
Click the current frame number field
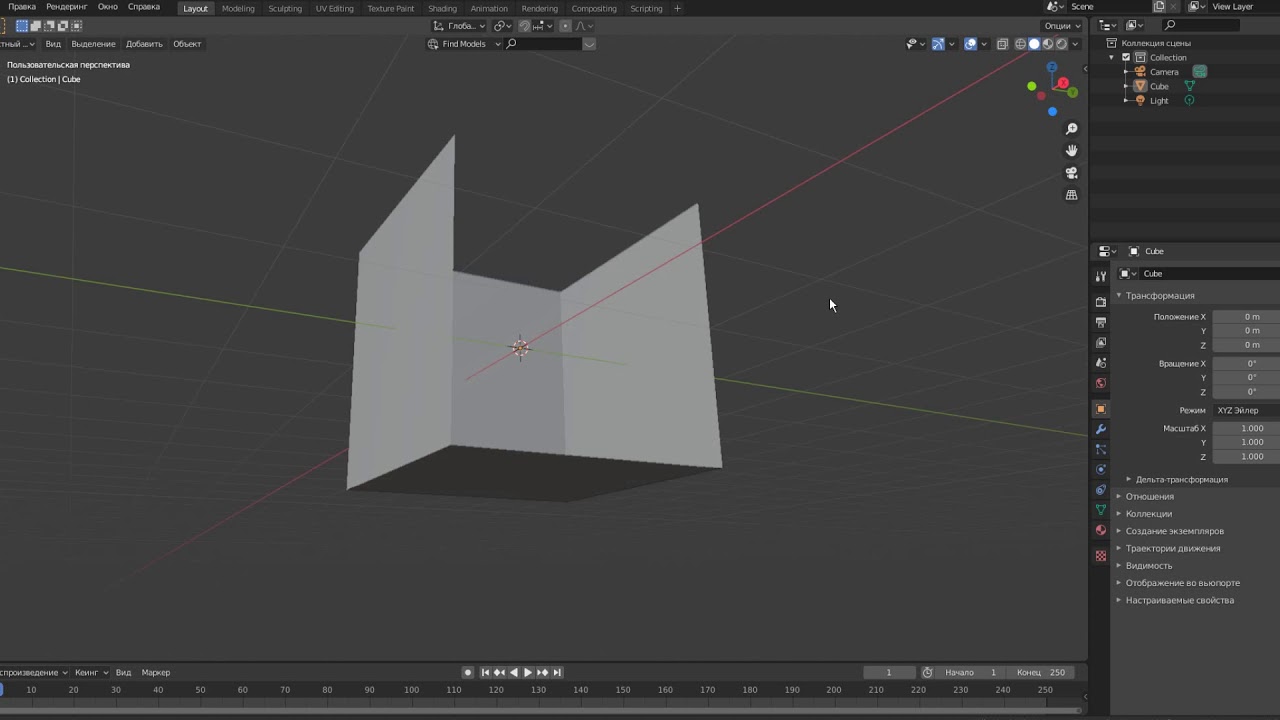[888, 672]
